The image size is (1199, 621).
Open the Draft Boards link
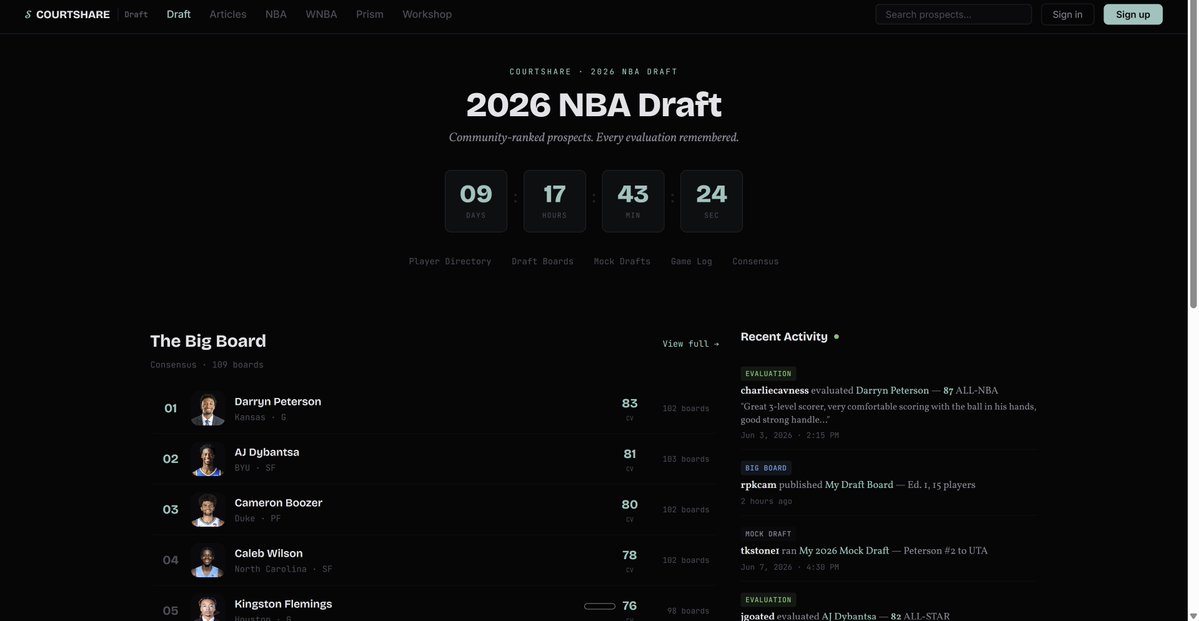pyautogui.click(x=542, y=262)
